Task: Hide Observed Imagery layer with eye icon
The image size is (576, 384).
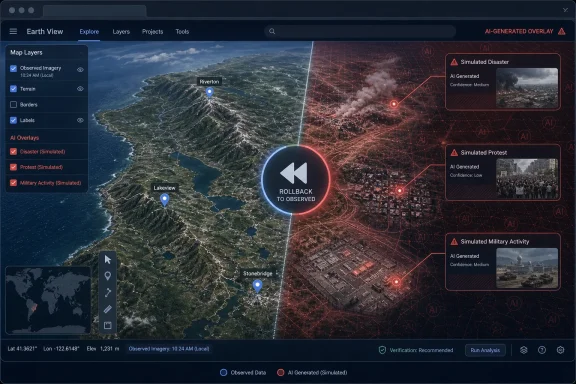Action: 80,69
